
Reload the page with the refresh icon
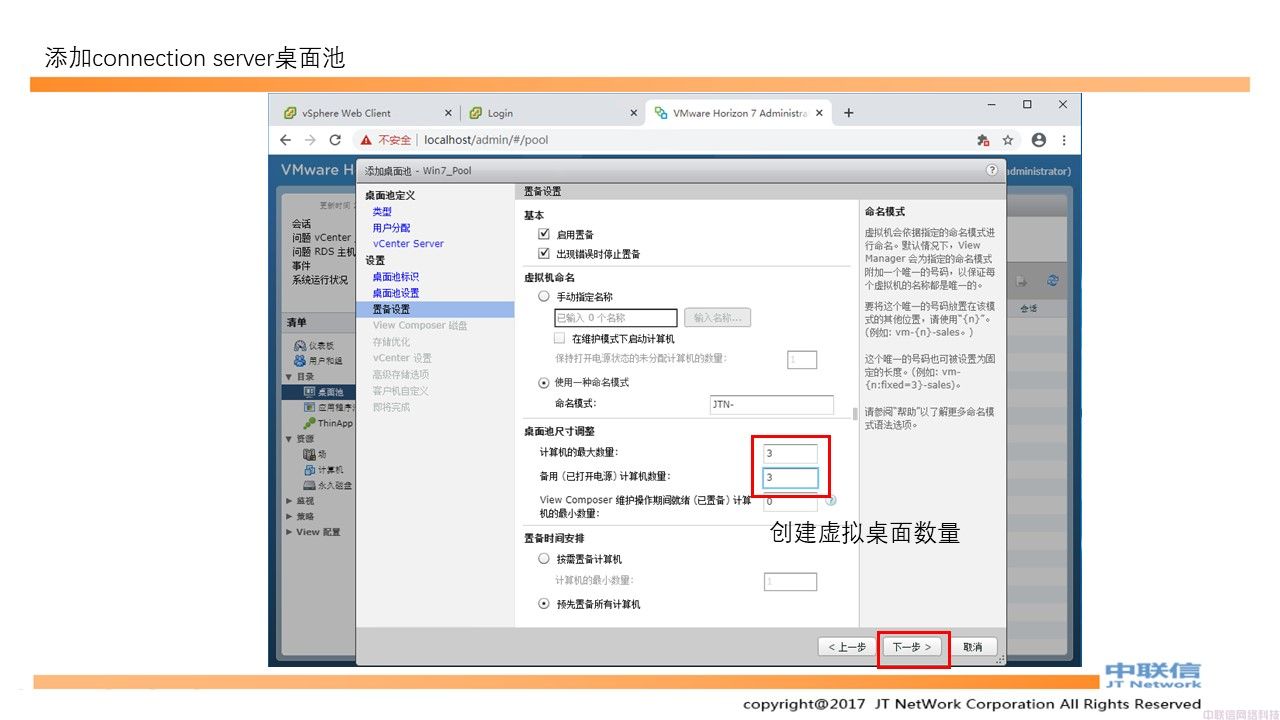click(x=335, y=140)
